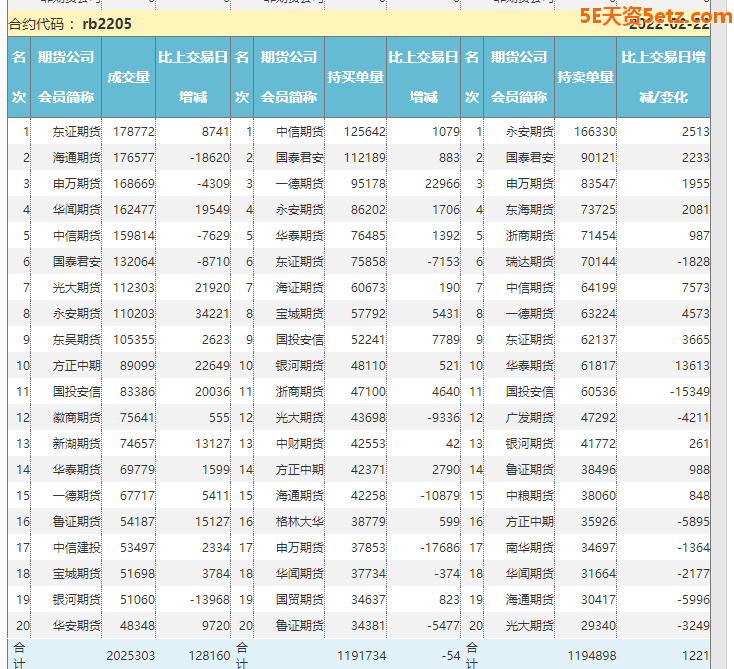The image size is (734, 669).
Task: Click the 5E大资5etz.com watermark link
Action: tap(655, 16)
